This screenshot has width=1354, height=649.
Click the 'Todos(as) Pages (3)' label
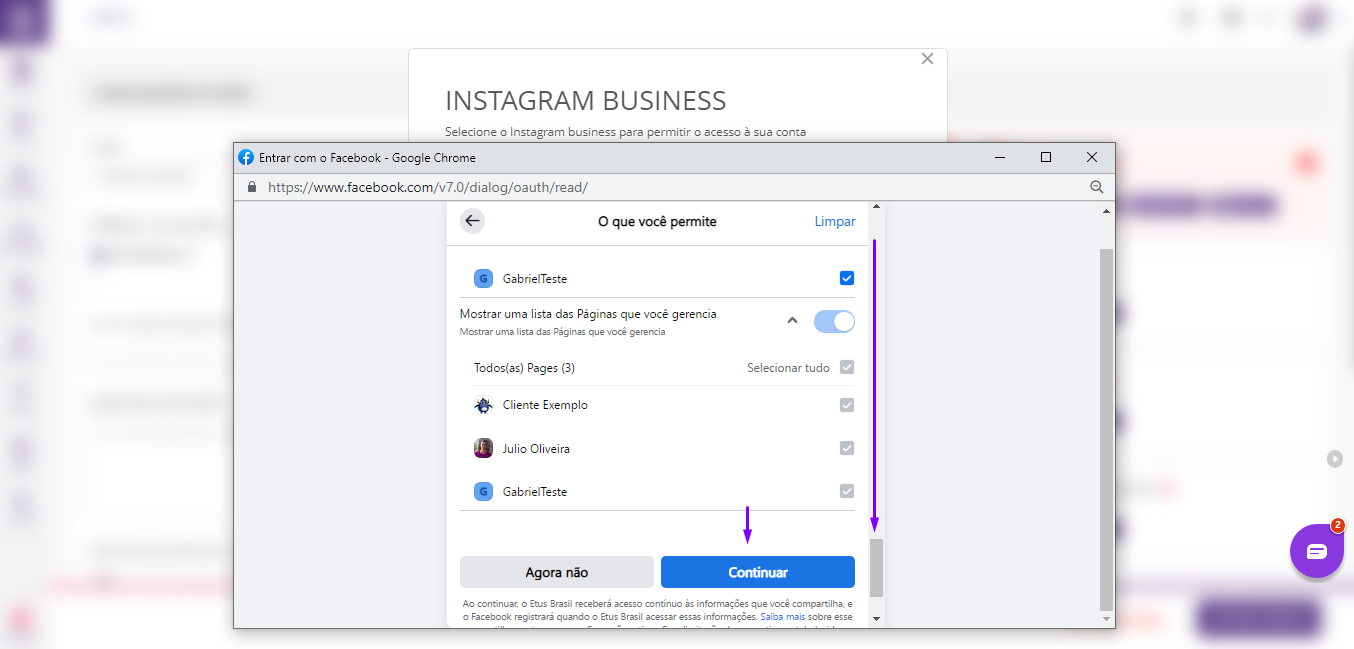(524, 368)
